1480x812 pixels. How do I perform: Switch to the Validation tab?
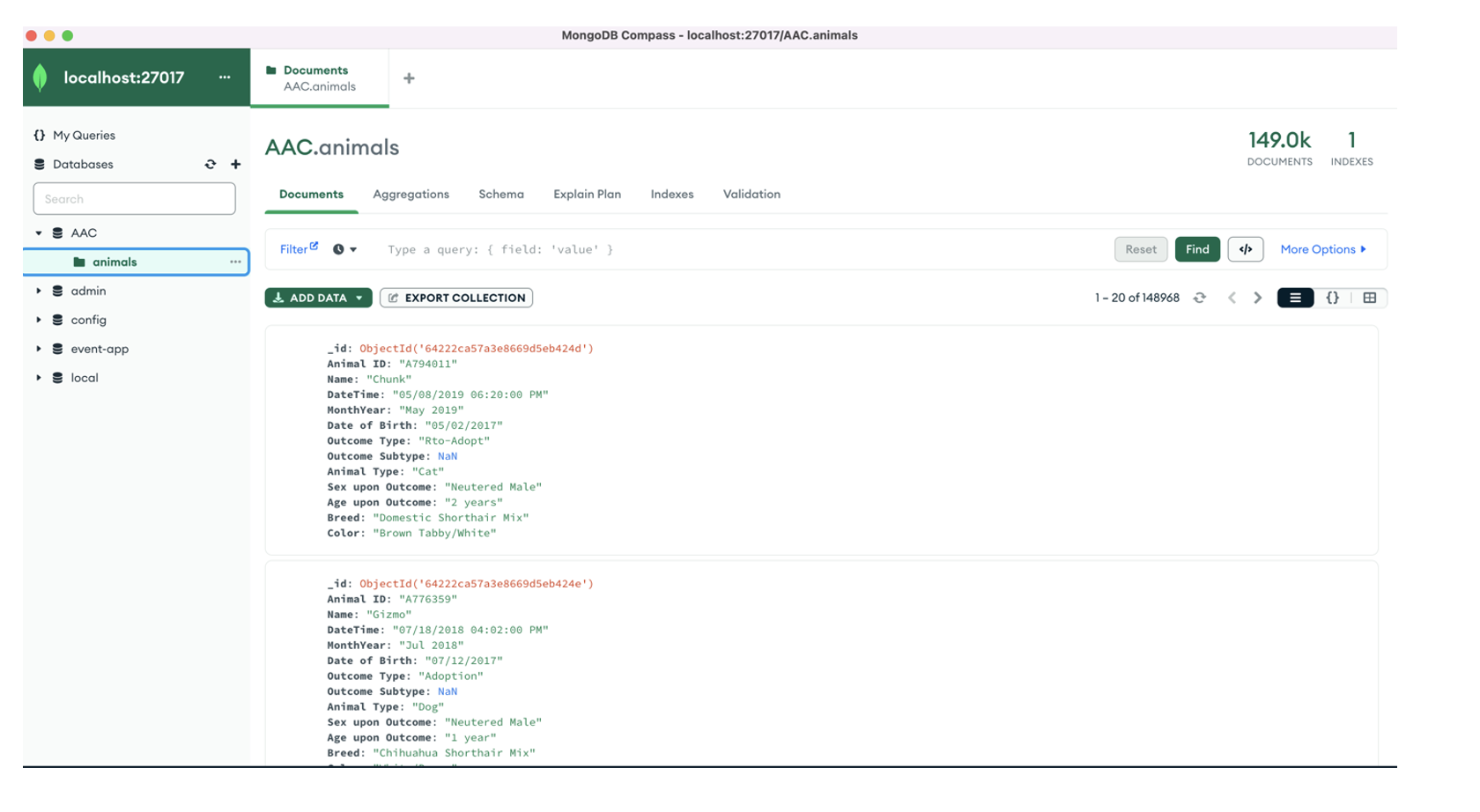click(751, 195)
